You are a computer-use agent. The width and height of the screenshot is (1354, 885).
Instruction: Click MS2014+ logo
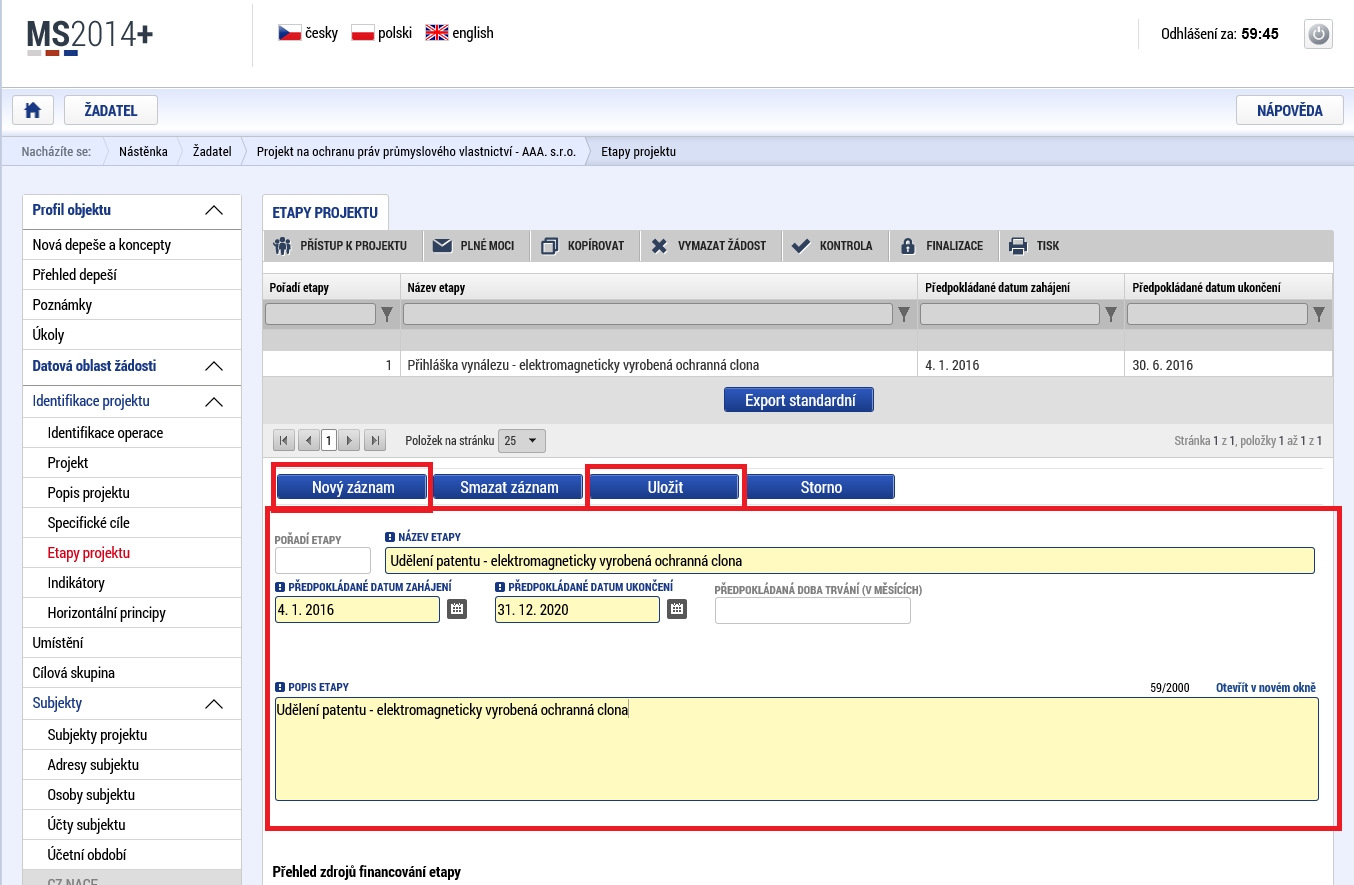(90, 36)
